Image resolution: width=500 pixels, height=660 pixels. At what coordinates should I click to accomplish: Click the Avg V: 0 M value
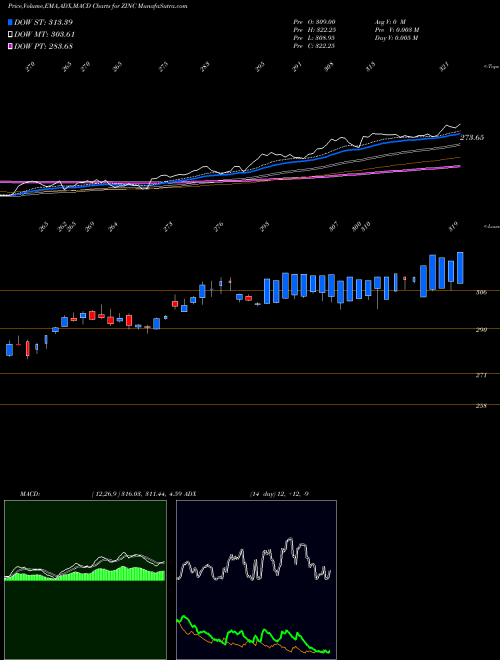click(390, 22)
